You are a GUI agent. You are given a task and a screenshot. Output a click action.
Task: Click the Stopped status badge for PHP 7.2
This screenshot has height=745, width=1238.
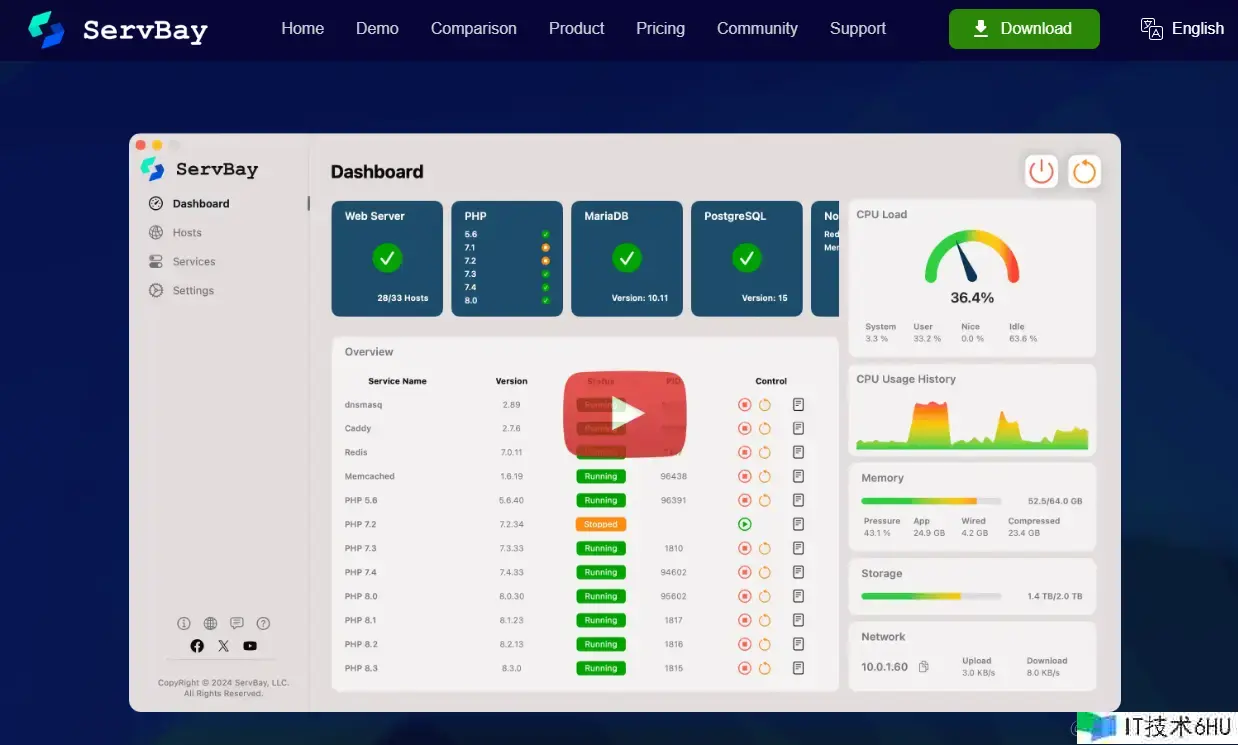coord(600,524)
